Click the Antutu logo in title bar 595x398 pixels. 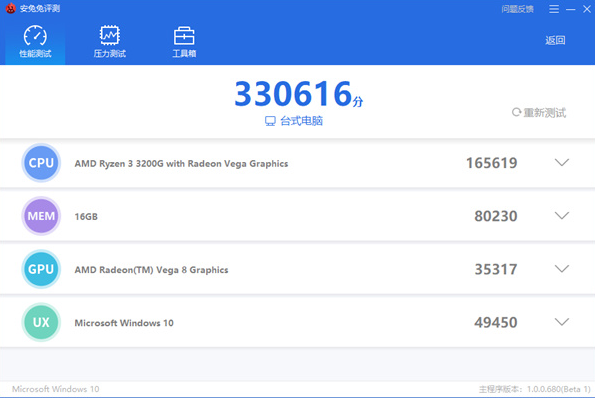[11, 8]
